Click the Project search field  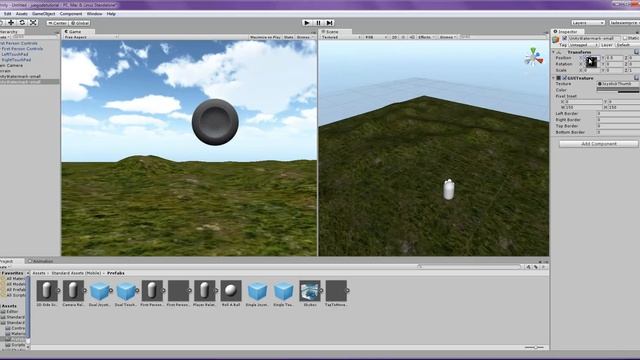tap(469, 267)
